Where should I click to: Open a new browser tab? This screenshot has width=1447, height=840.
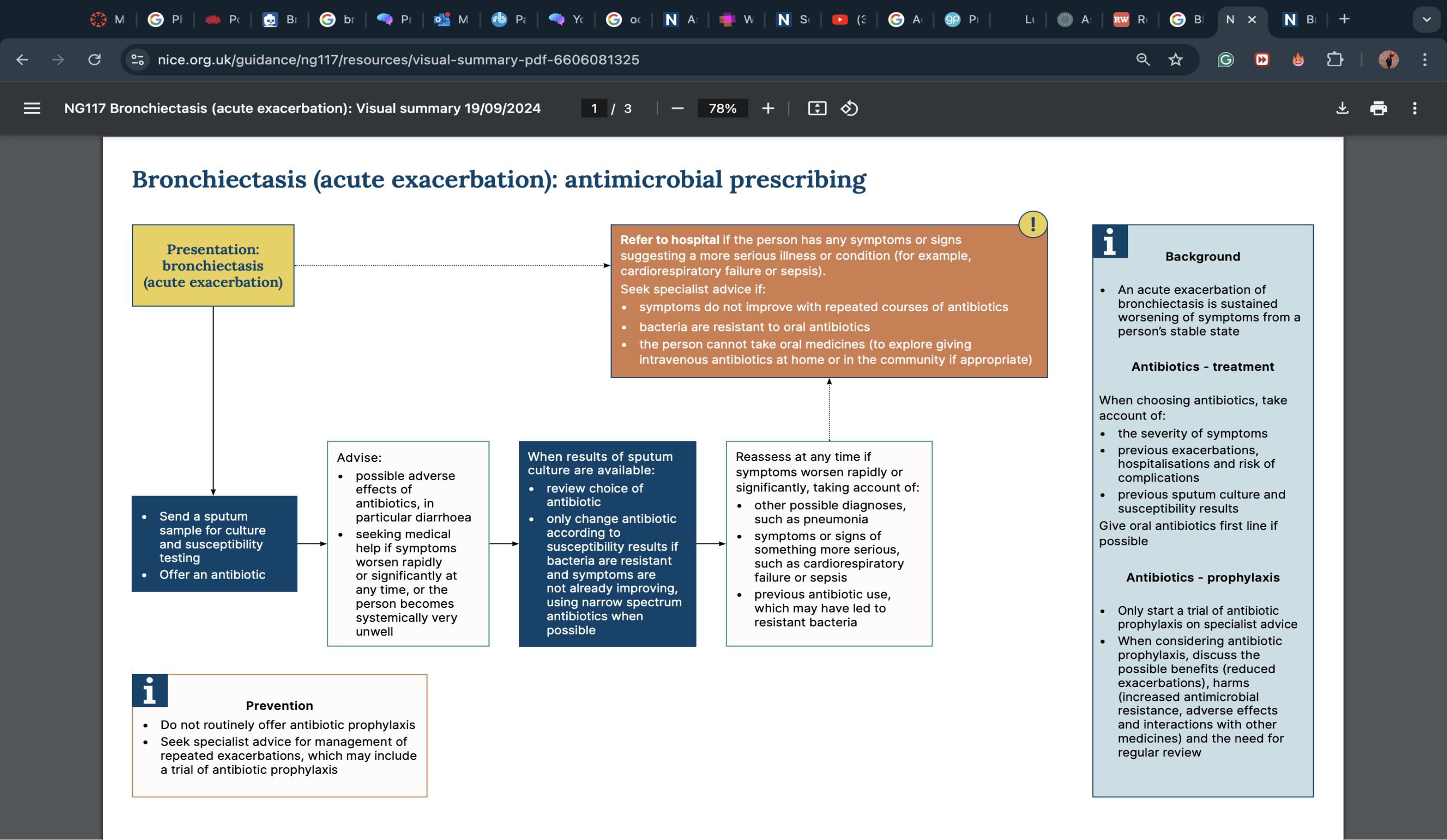click(1344, 19)
